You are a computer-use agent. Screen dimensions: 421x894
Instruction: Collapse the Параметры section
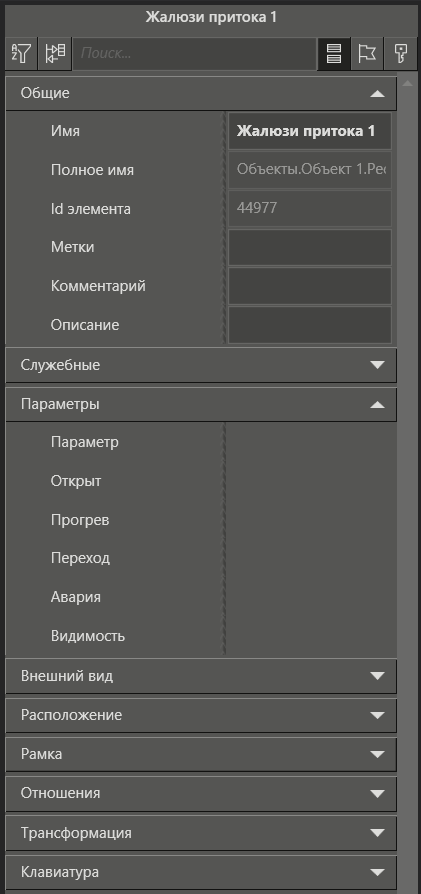201,404
